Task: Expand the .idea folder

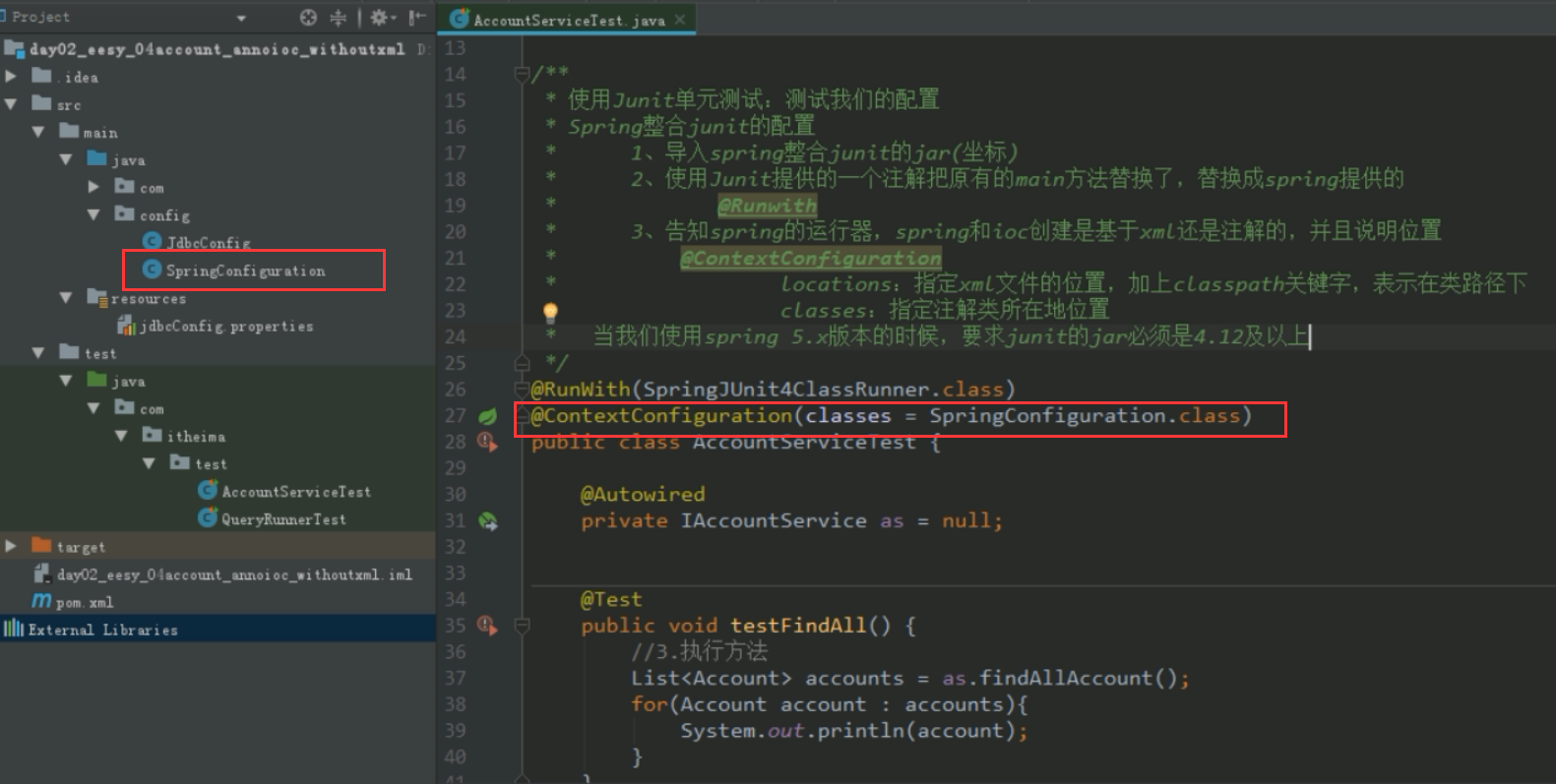Action: tap(11, 76)
